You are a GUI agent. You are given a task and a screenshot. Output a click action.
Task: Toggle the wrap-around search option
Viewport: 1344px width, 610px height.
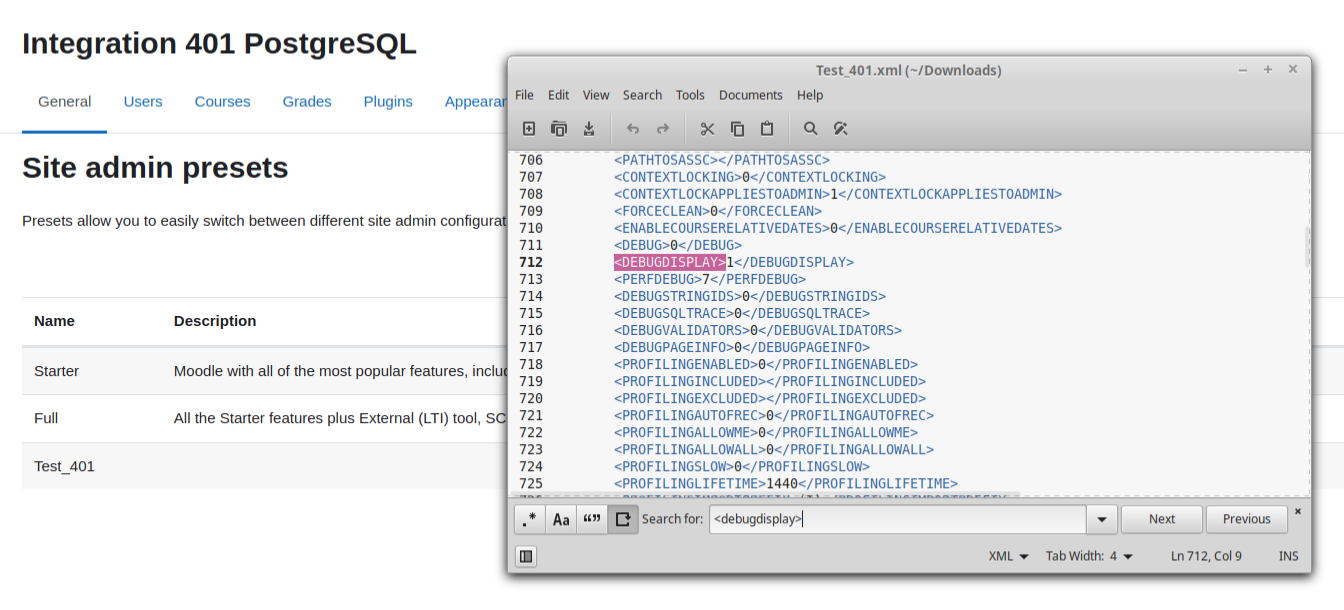point(623,519)
